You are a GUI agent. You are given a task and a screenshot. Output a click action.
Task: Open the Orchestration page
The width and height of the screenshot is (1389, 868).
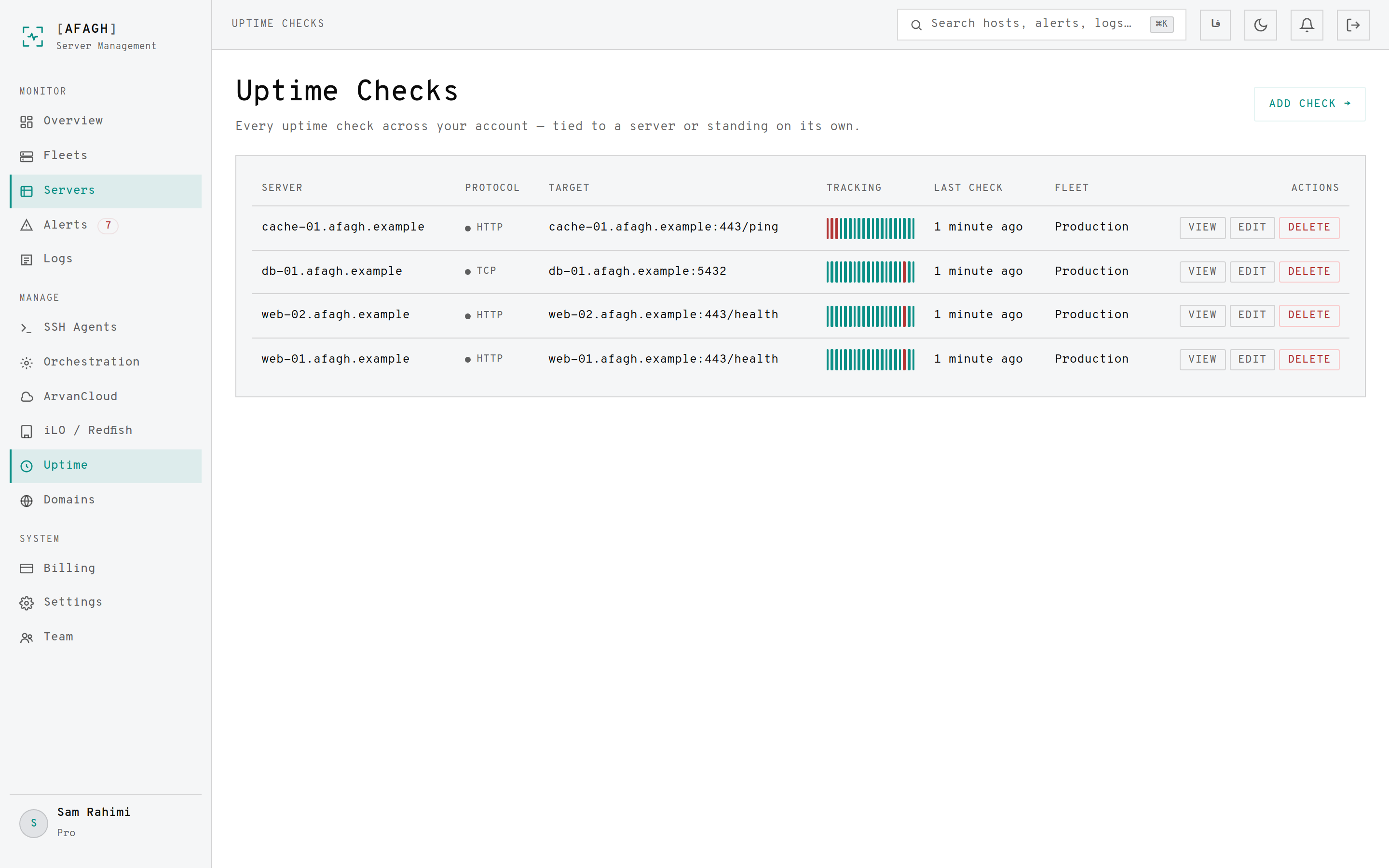point(106,362)
